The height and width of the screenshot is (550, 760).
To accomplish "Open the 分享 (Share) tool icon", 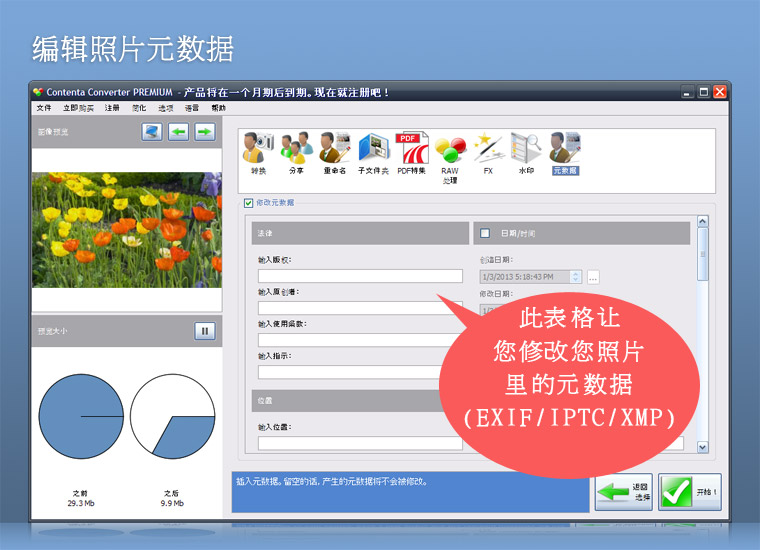I will (297, 153).
